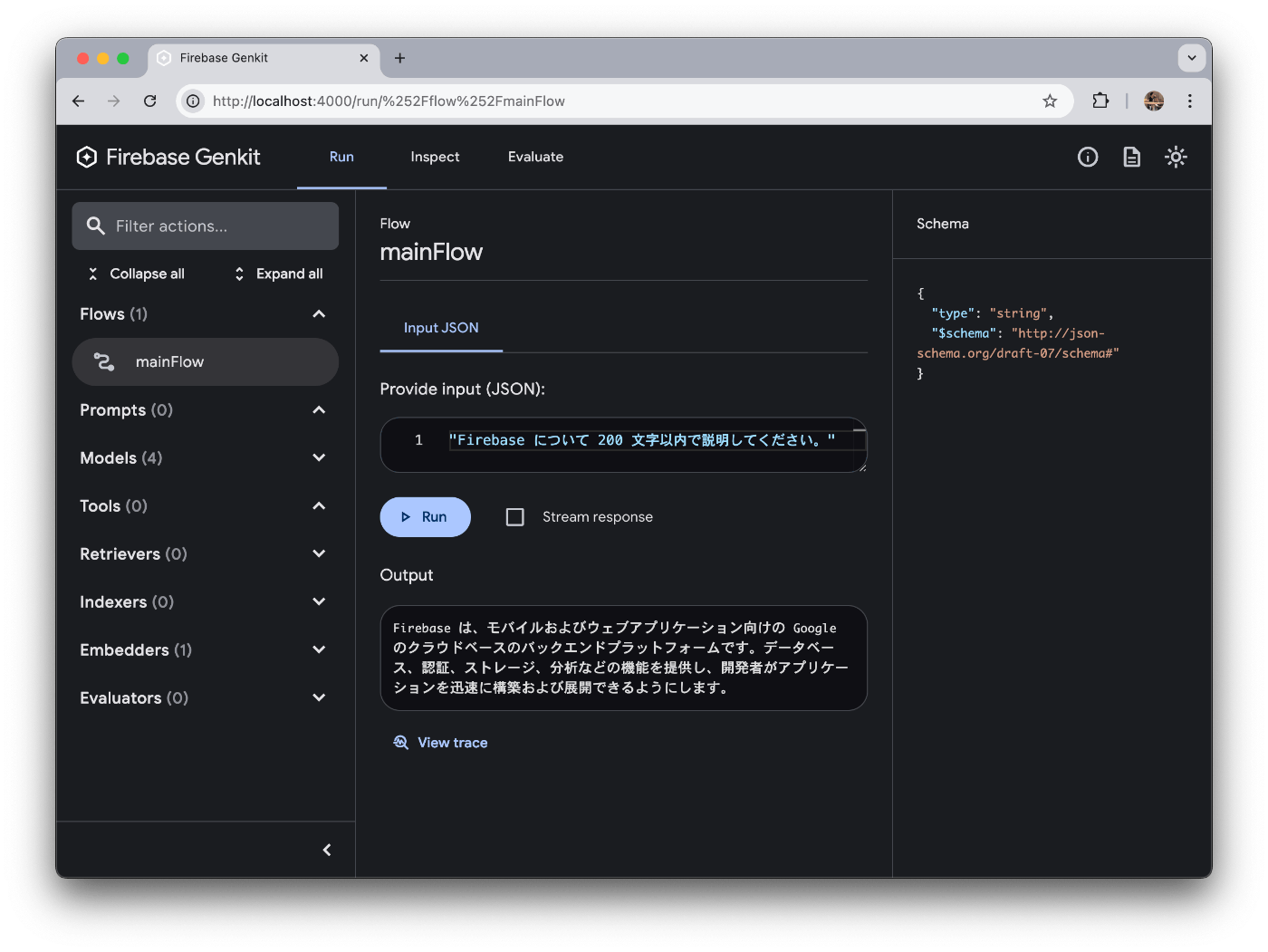Screen dimensions: 1268x952
Task: Bookmark this page with star icon
Action: (x=1050, y=101)
